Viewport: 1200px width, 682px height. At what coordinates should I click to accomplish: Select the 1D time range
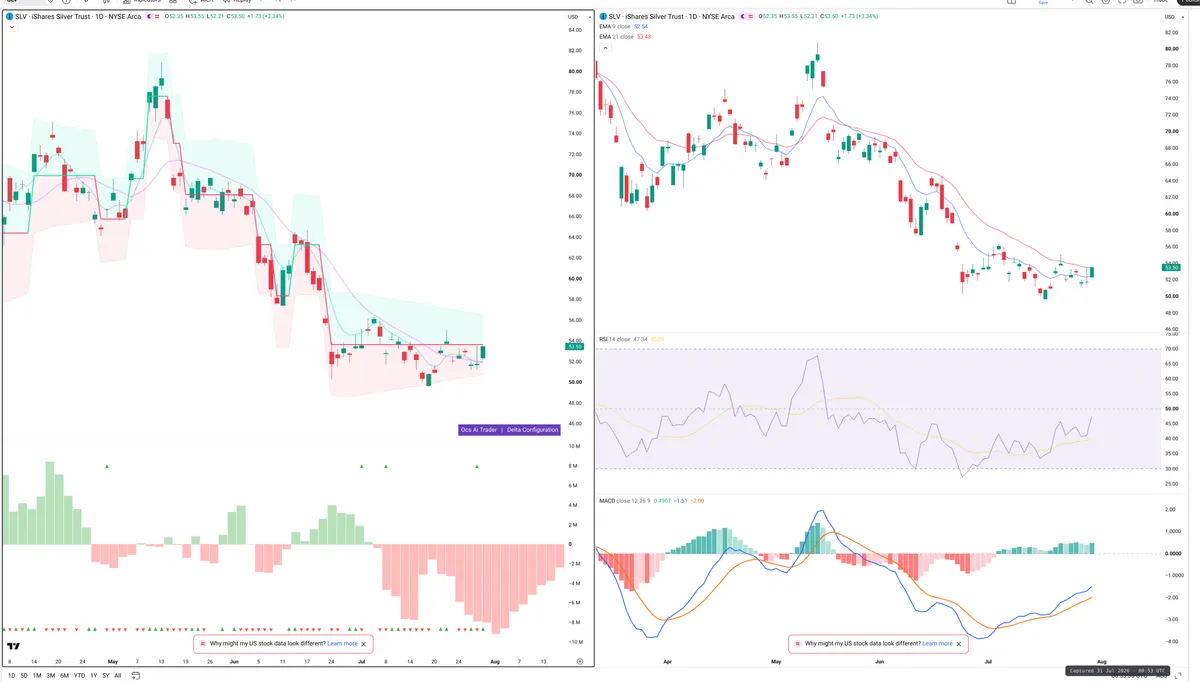click(x=12, y=676)
